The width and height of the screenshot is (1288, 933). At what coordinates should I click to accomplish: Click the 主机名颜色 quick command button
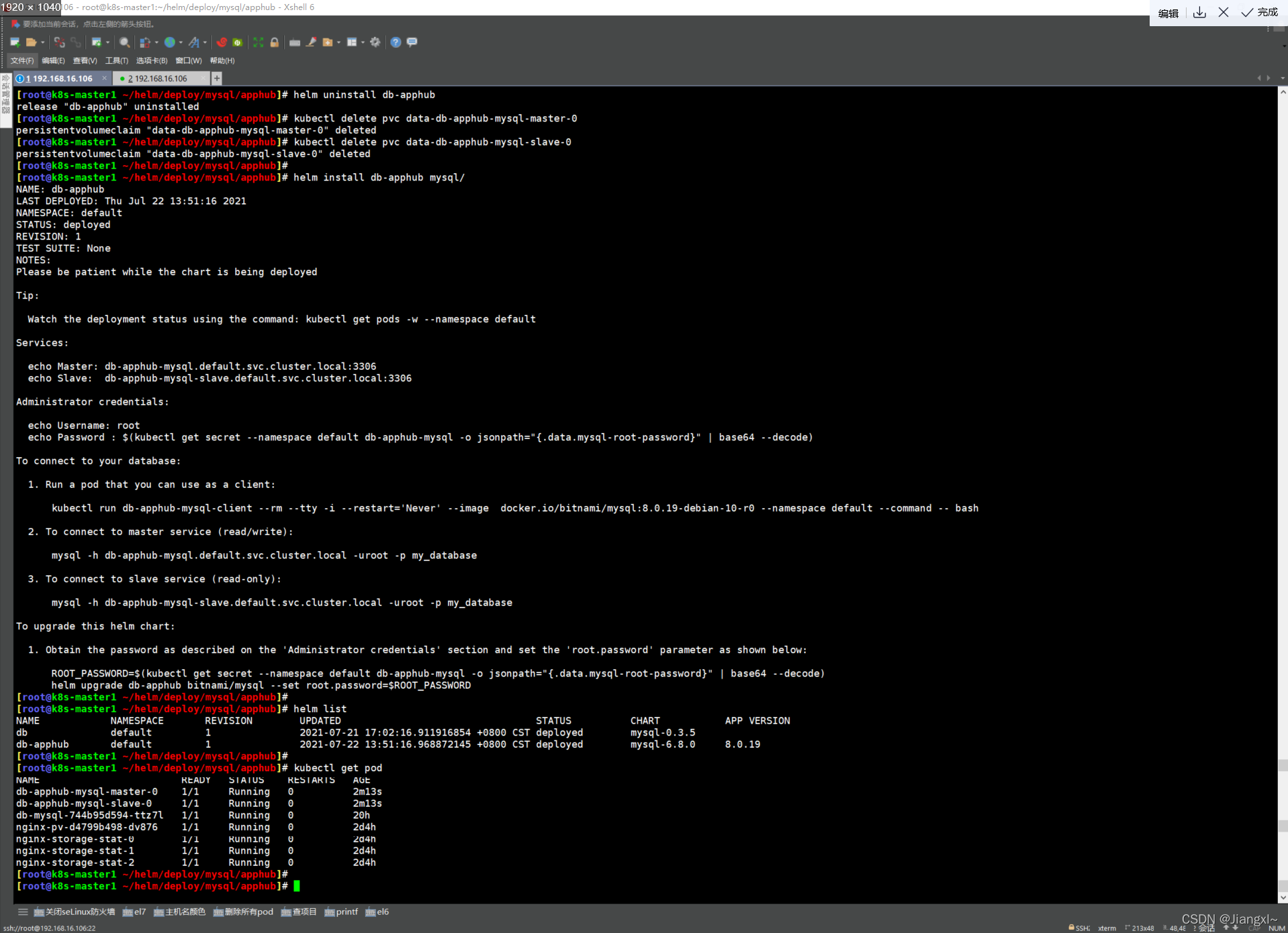(x=180, y=912)
